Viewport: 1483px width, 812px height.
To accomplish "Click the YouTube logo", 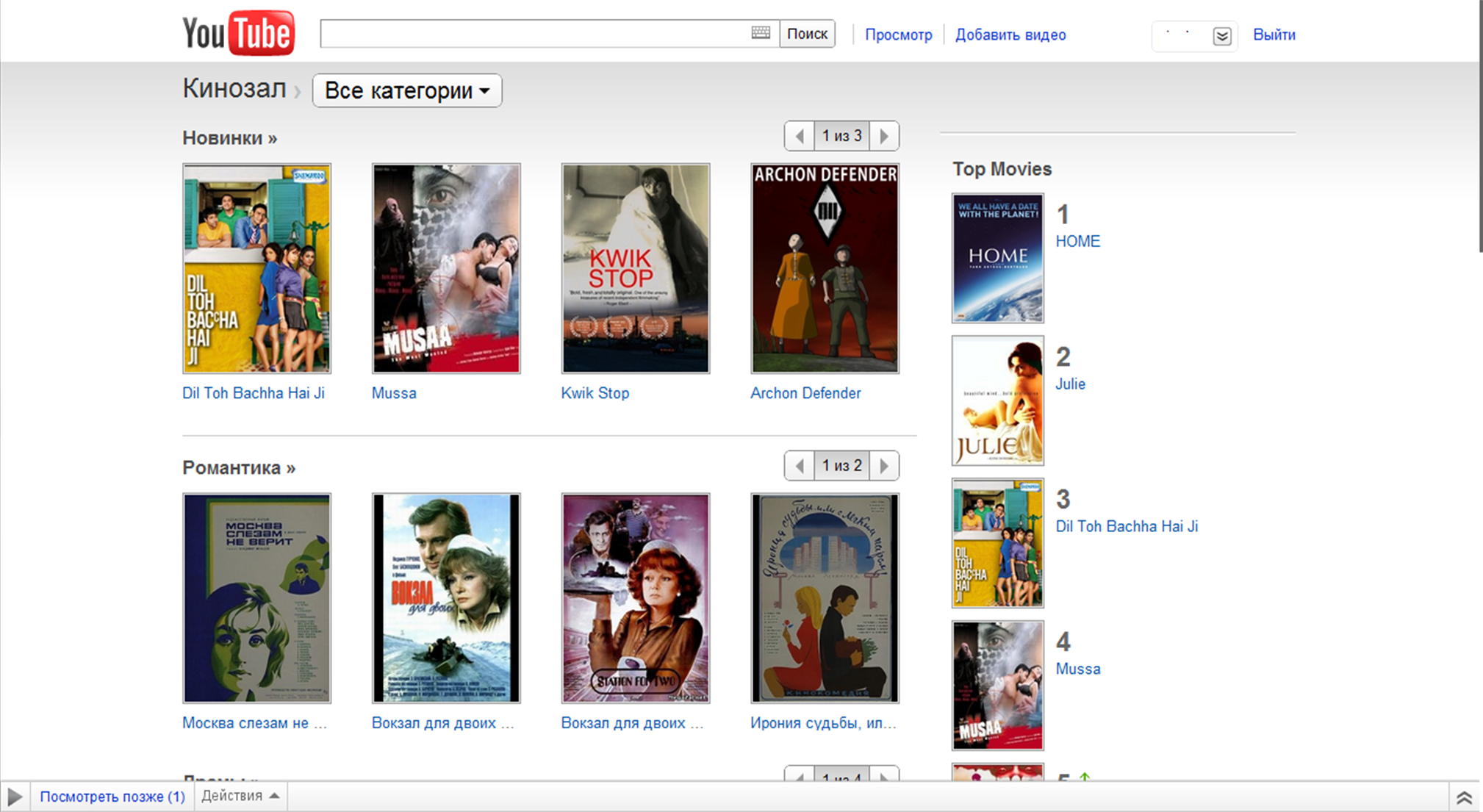I will [x=238, y=33].
